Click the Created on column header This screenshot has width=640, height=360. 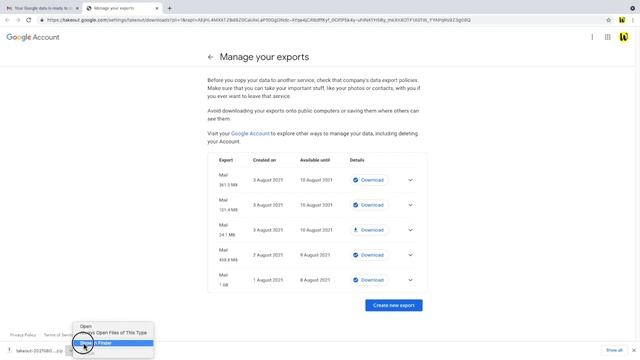click(264, 160)
